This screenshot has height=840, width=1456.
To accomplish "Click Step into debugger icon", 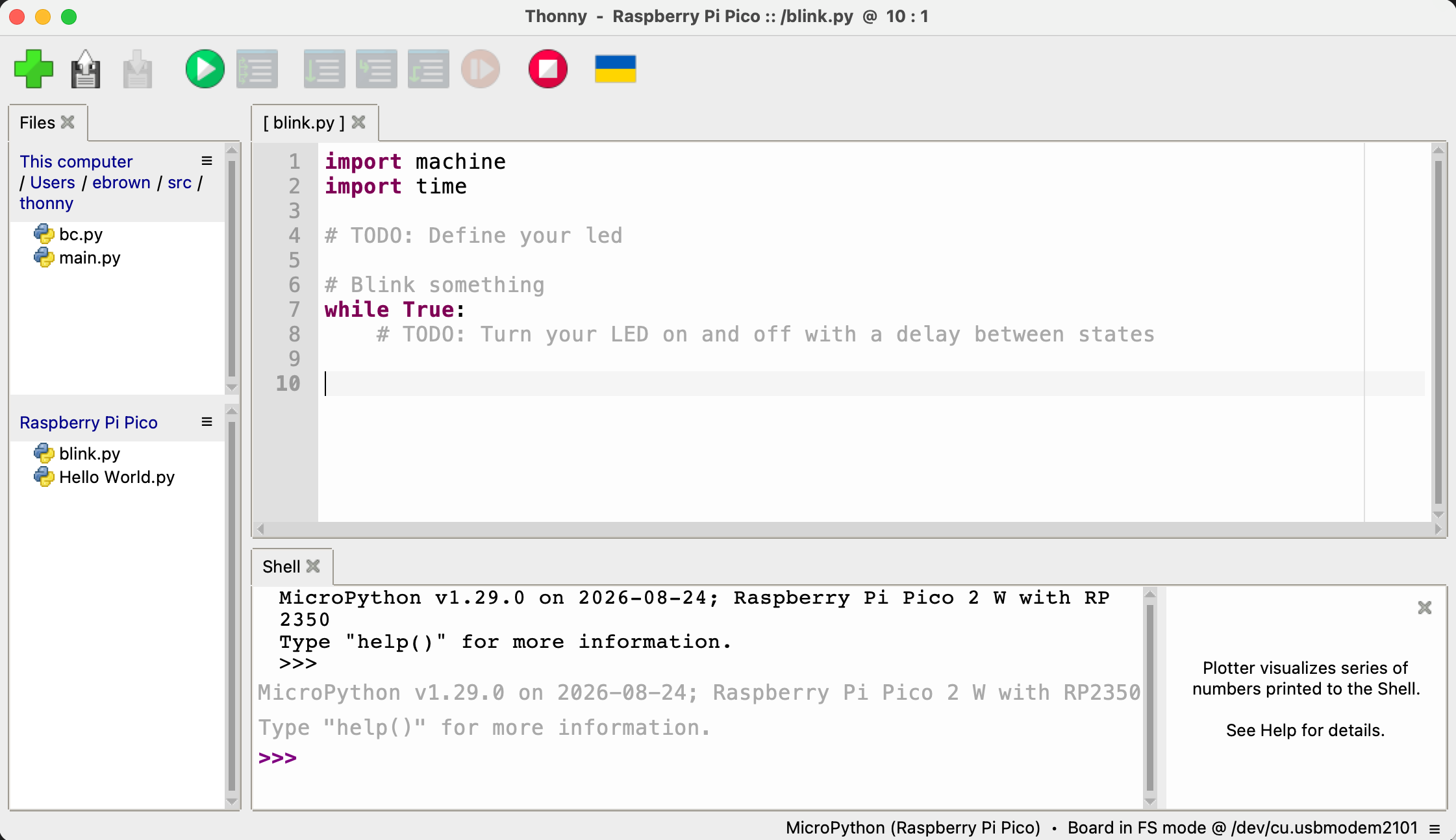I will [x=376, y=69].
